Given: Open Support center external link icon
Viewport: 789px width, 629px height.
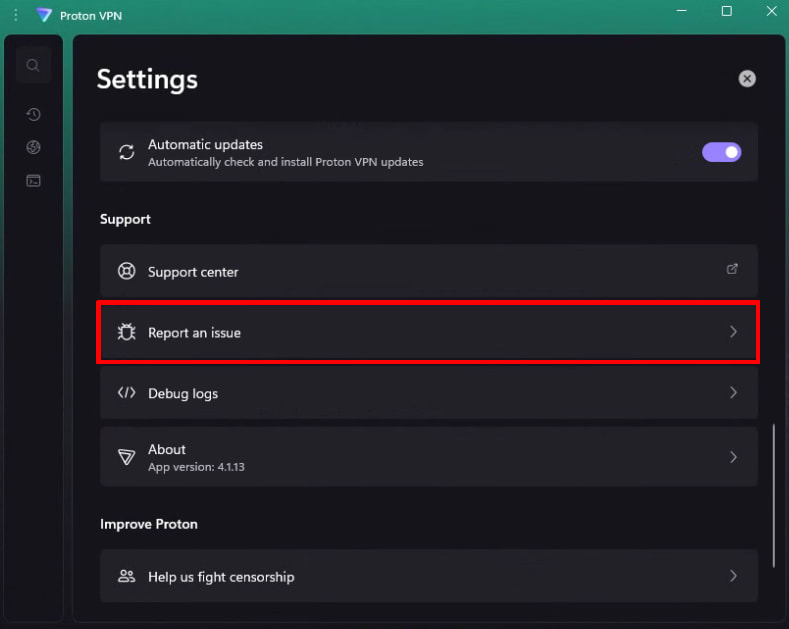Looking at the screenshot, I should pyautogui.click(x=732, y=269).
